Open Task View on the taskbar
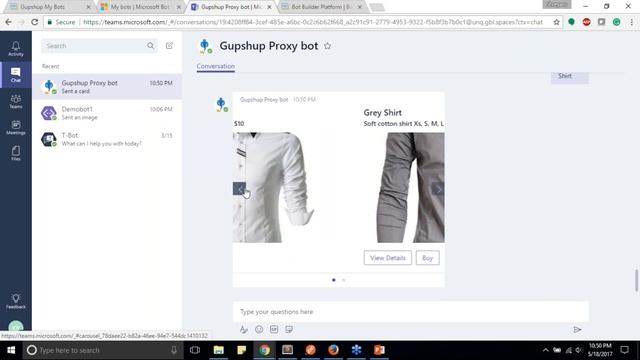Screen dimensions: 640x360 click(195, 350)
